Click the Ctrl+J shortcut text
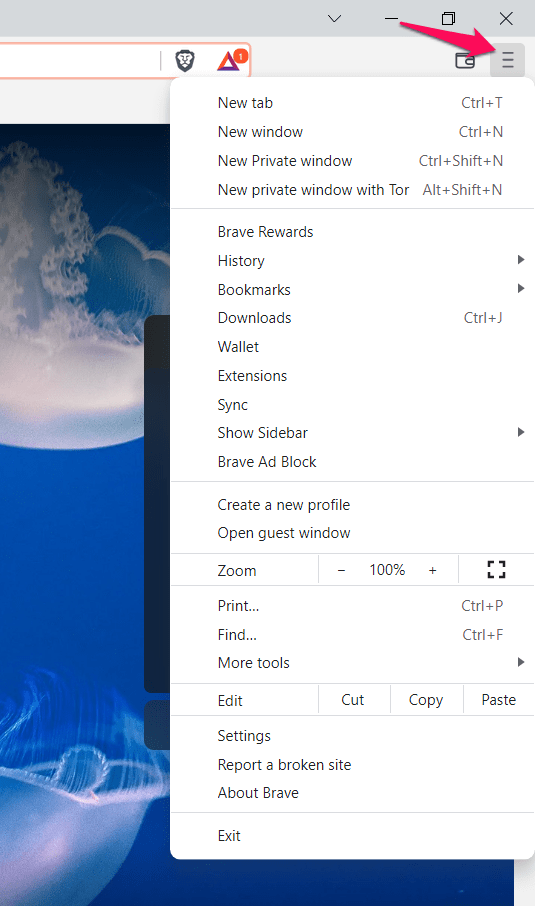535x906 pixels. coord(483,318)
